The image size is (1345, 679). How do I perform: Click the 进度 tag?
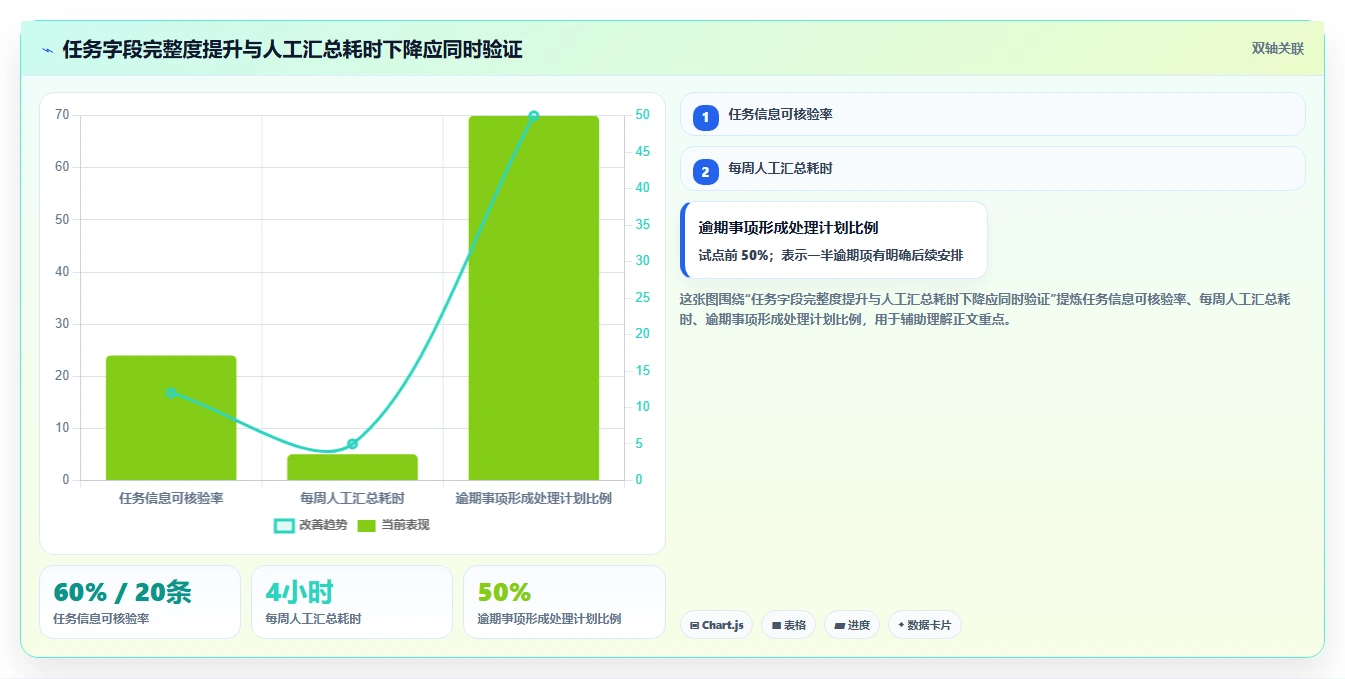pyautogui.click(x=852, y=625)
